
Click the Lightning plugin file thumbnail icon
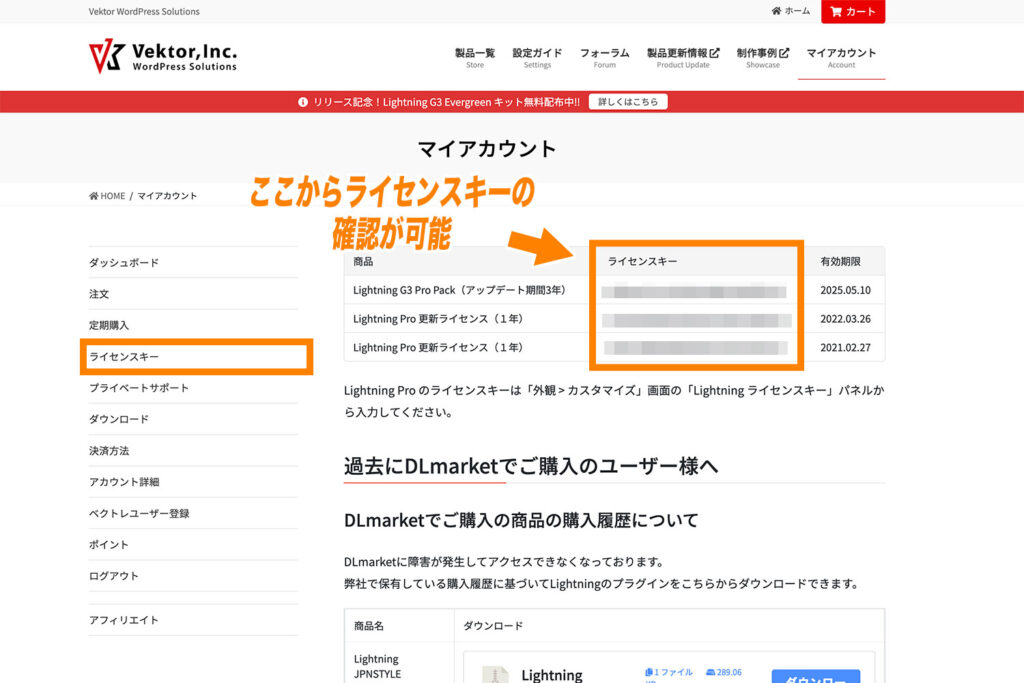pos(496,674)
